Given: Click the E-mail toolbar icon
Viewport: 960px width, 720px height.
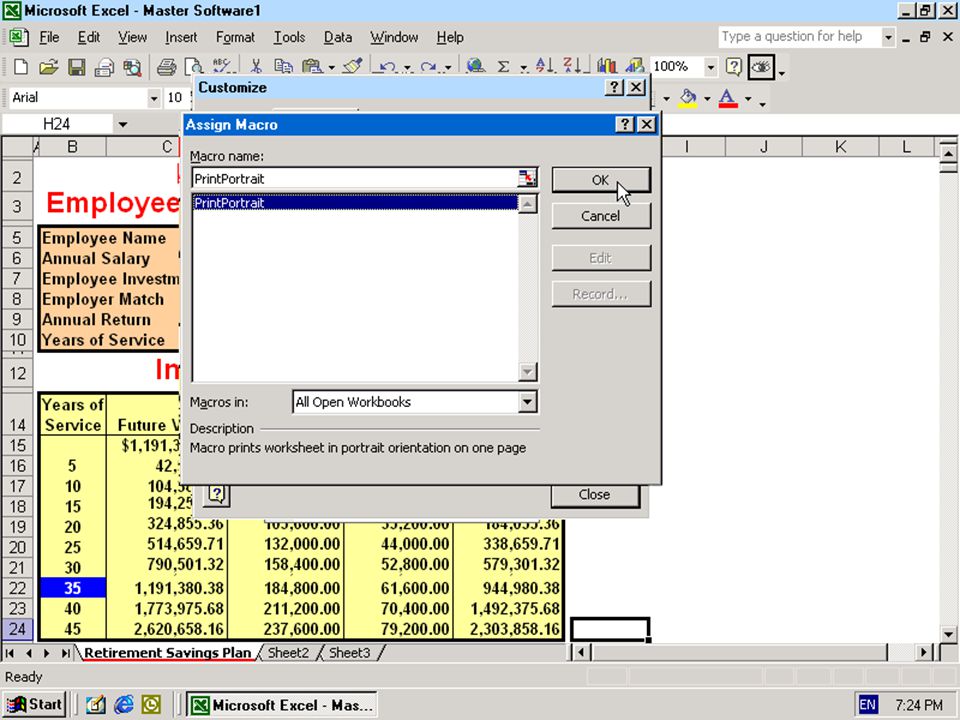Looking at the screenshot, I should tap(104, 67).
